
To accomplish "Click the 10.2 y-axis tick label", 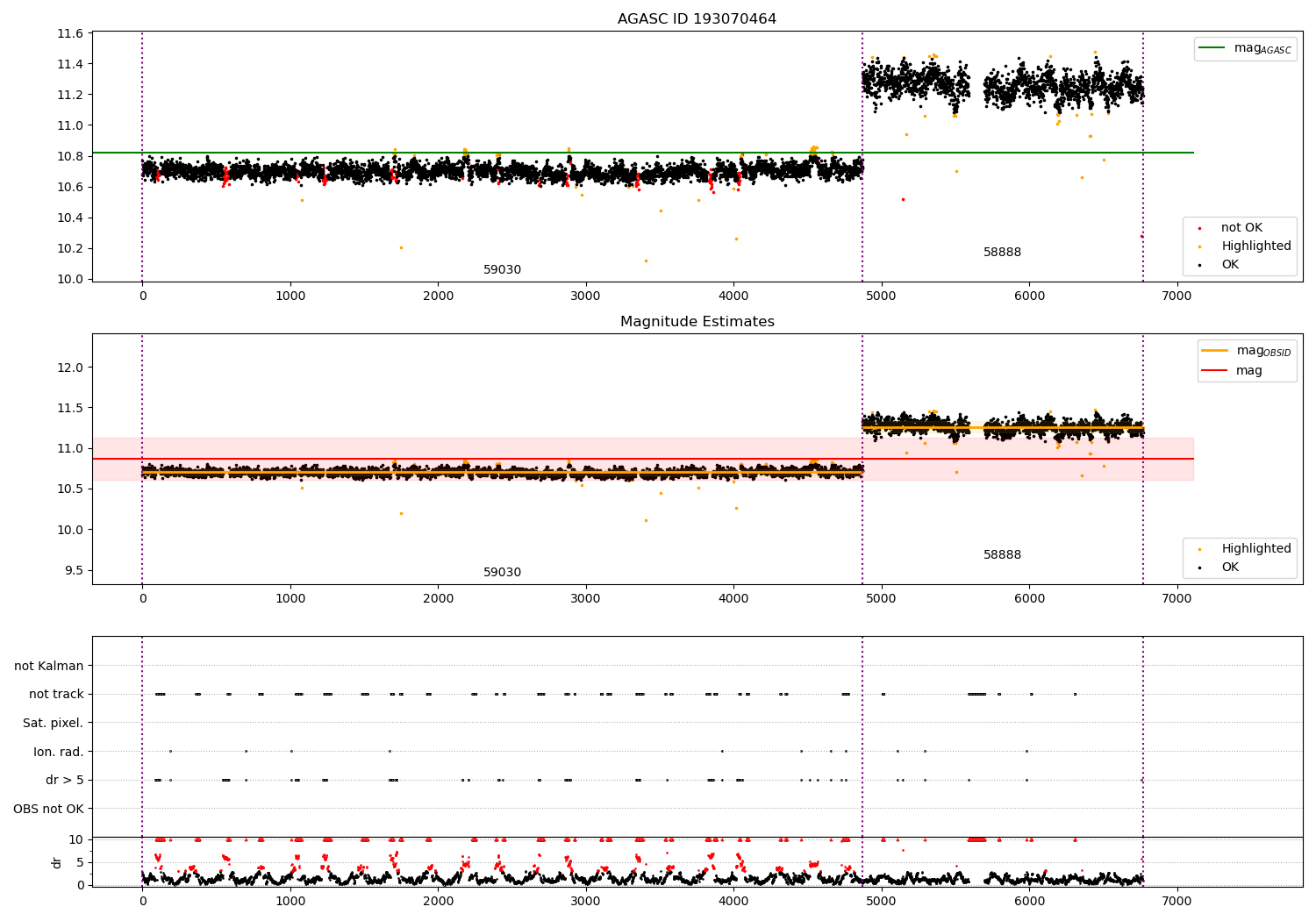I will (x=69, y=248).
